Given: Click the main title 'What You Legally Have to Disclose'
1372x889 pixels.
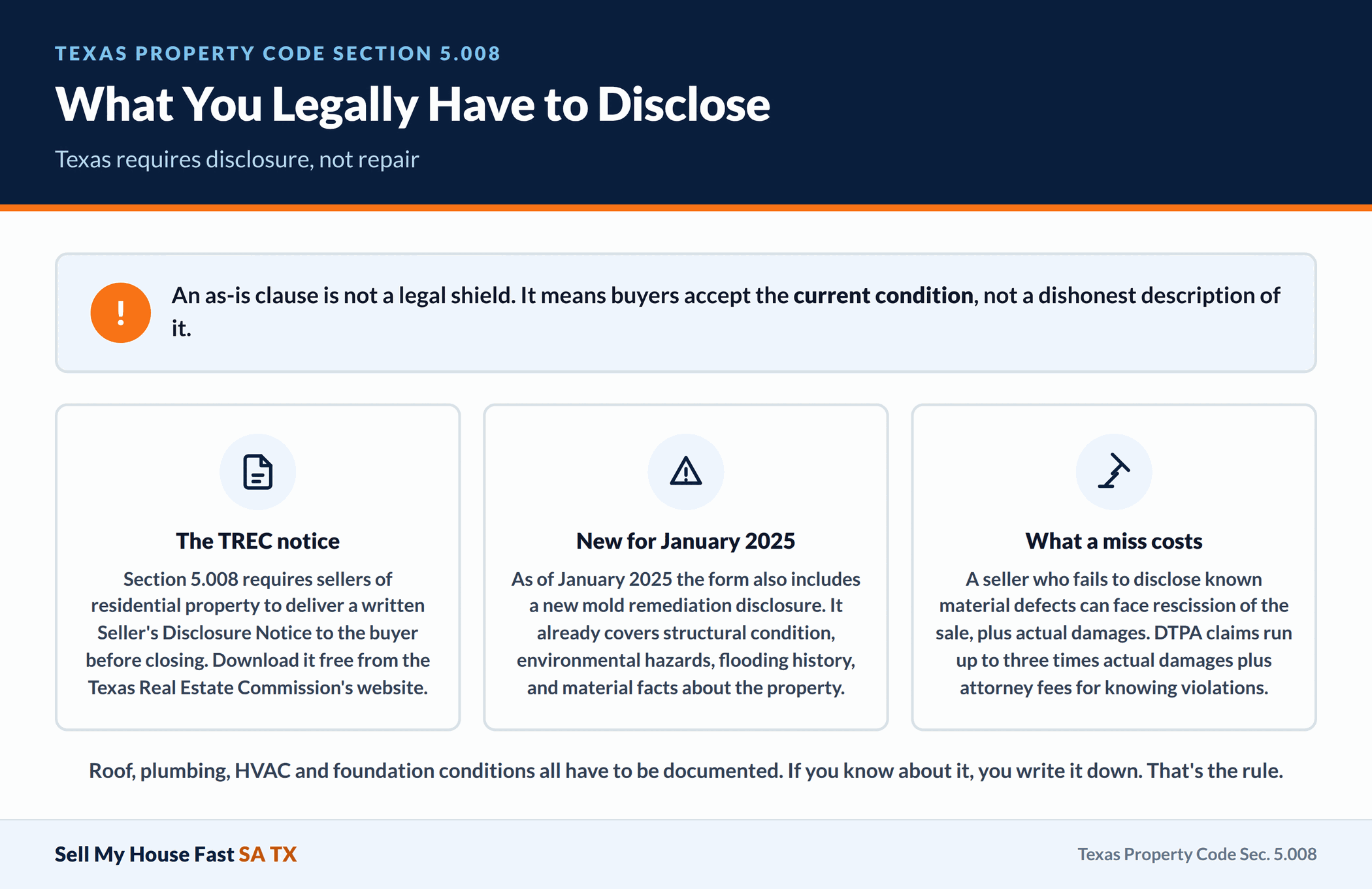Looking at the screenshot, I should click(x=412, y=105).
